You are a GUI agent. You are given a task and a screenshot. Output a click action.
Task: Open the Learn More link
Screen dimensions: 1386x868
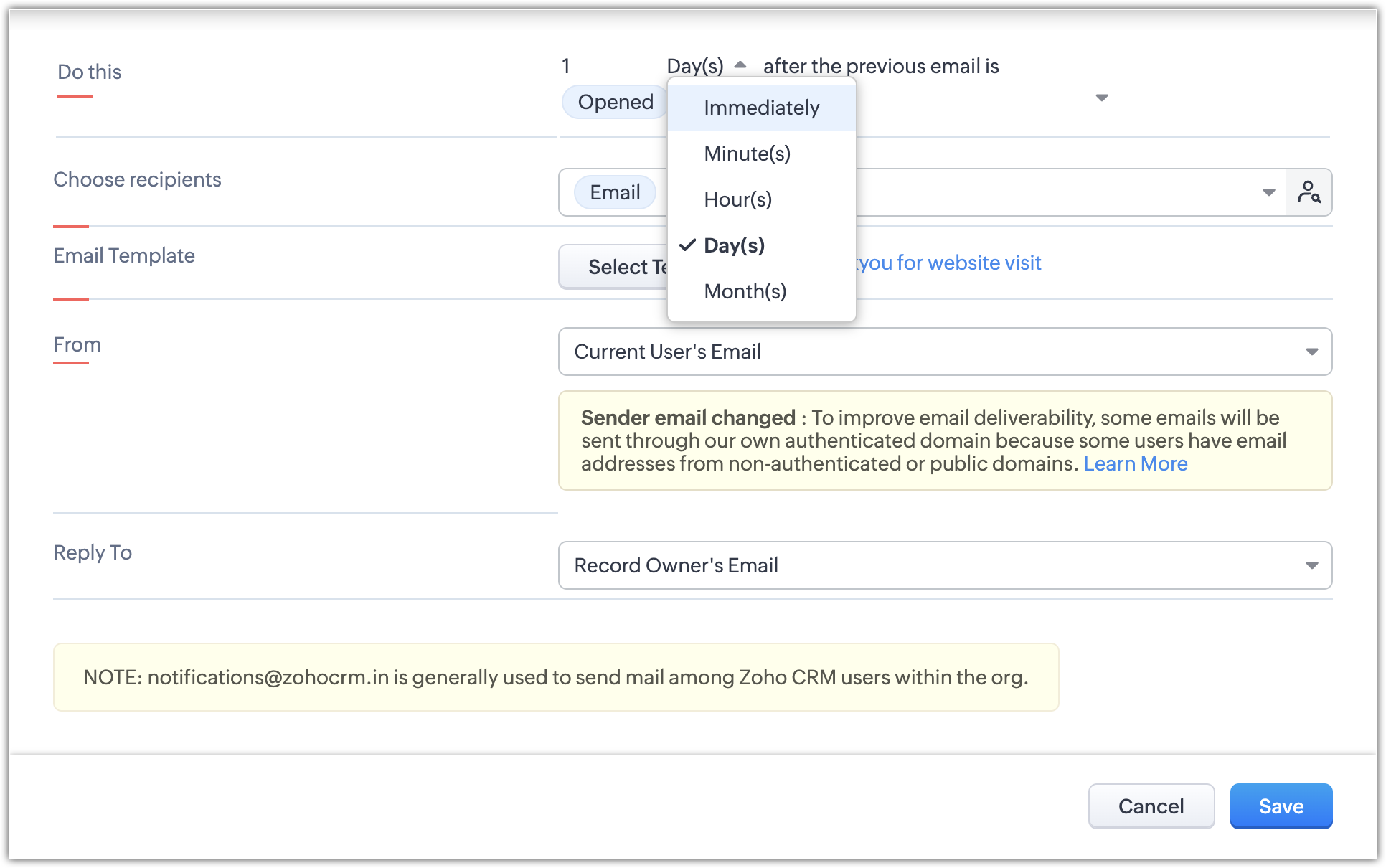coord(1135,463)
